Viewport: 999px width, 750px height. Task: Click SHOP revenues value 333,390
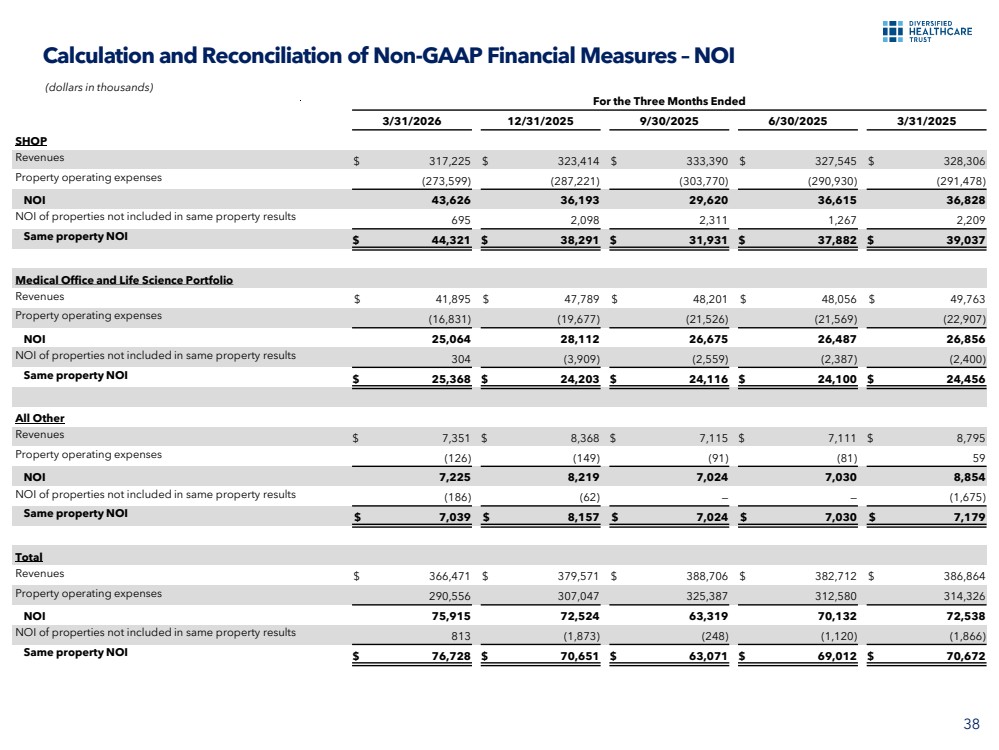tap(707, 161)
